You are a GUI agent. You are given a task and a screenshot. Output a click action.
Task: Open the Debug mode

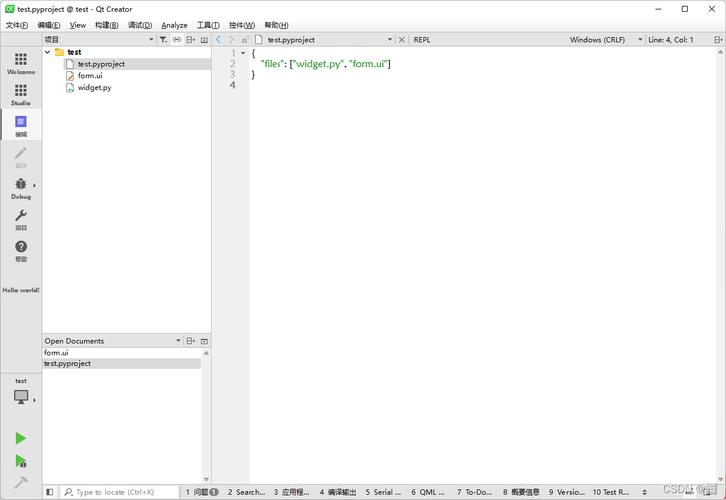point(21,188)
